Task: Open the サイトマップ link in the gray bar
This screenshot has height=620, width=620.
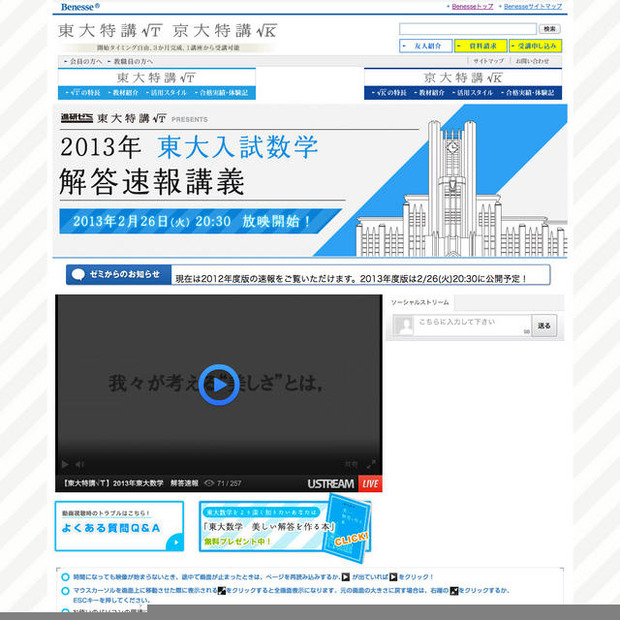Action: point(488,61)
